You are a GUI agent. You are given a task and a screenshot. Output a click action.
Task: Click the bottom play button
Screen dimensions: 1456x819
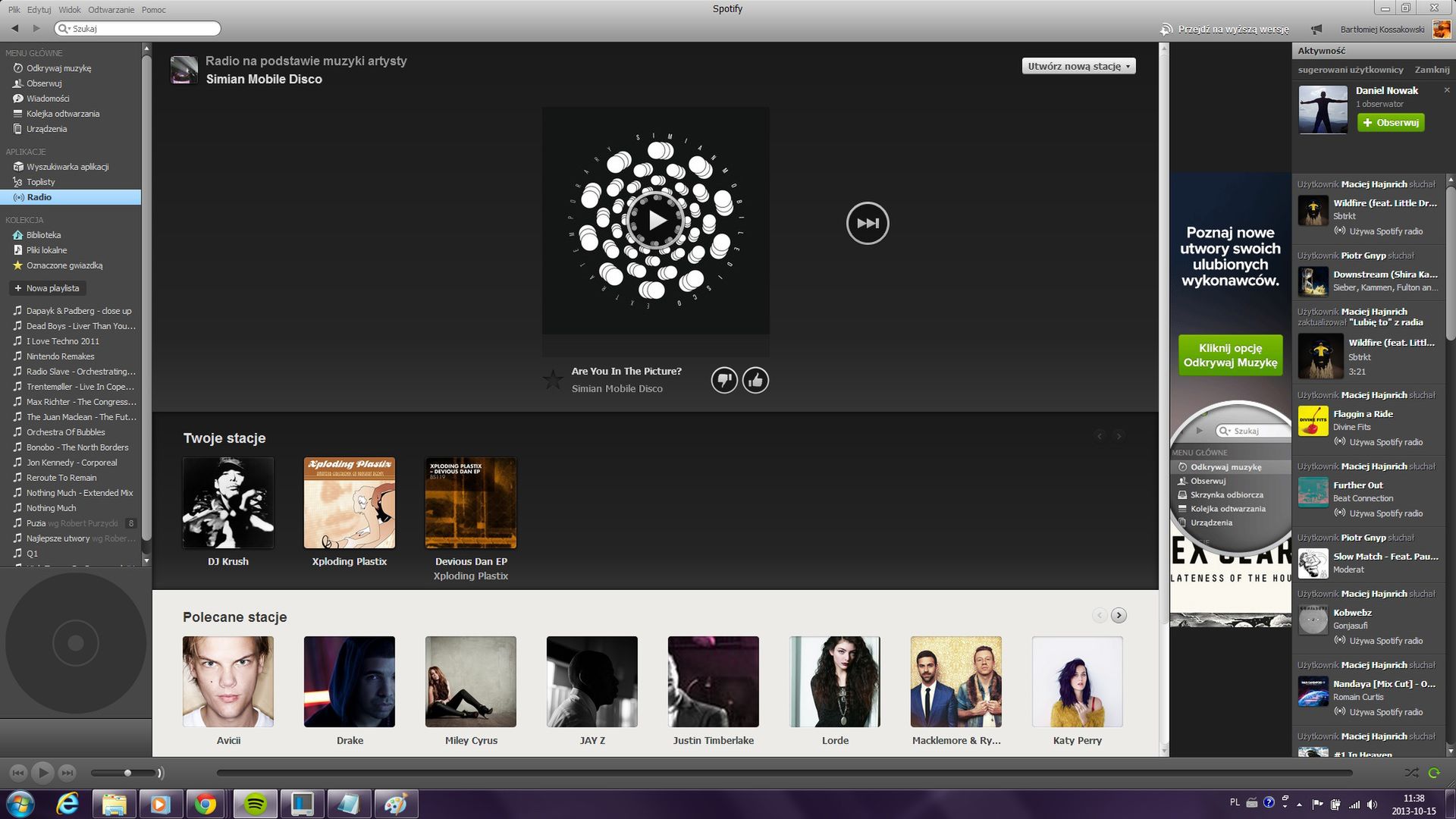pos(42,773)
